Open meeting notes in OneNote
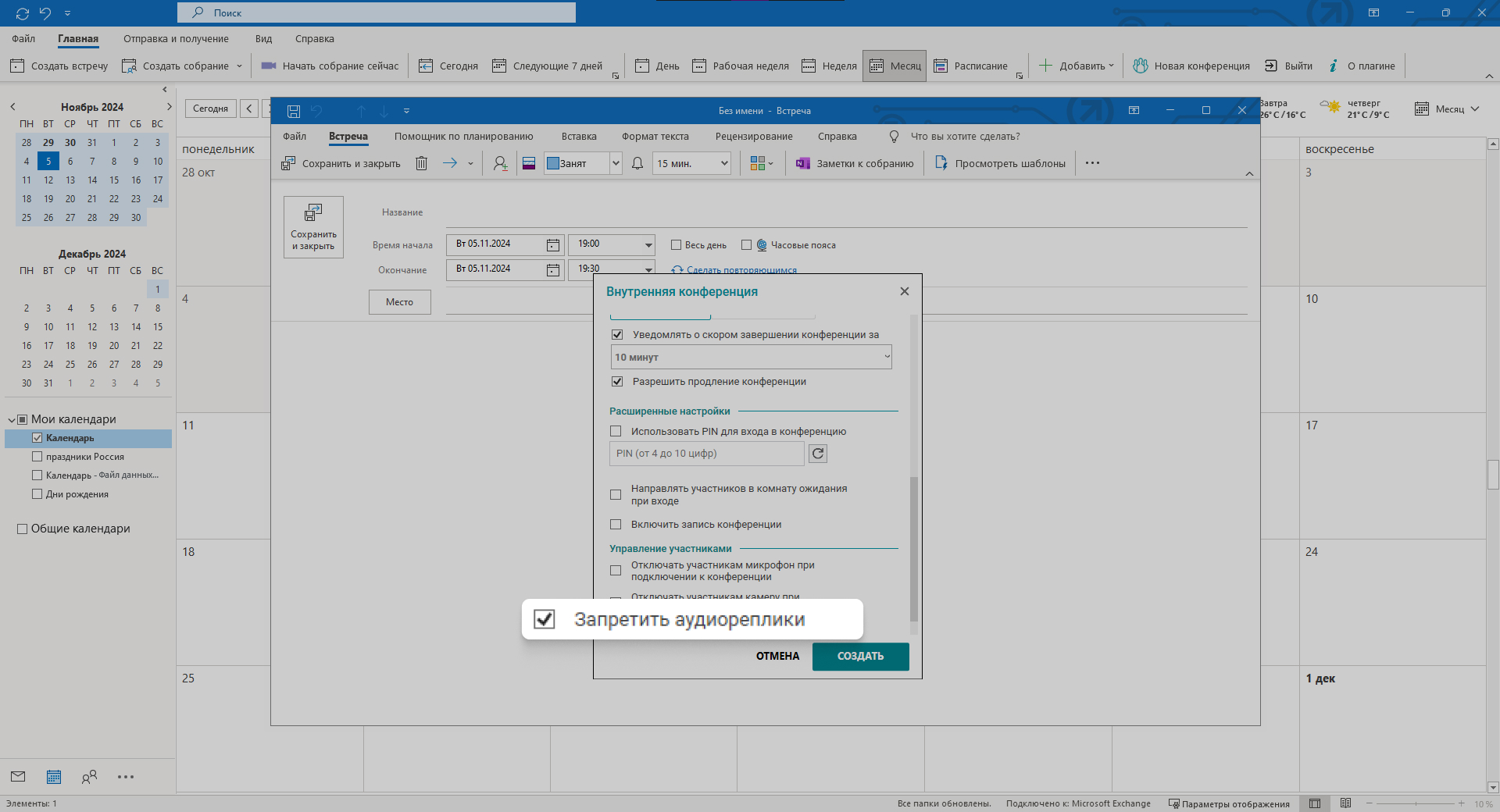The height and width of the screenshot is (812, 1500). tap(855, 163)
